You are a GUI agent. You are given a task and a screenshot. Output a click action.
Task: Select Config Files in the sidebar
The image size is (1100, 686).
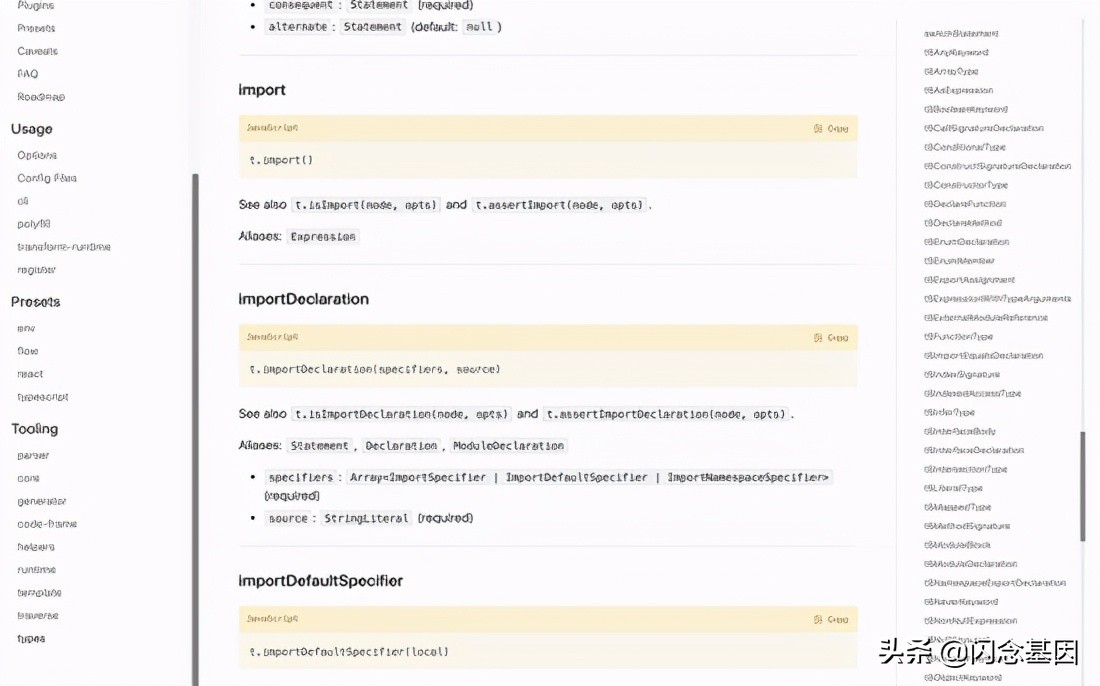pyautogui.click(x=47, y=178)
